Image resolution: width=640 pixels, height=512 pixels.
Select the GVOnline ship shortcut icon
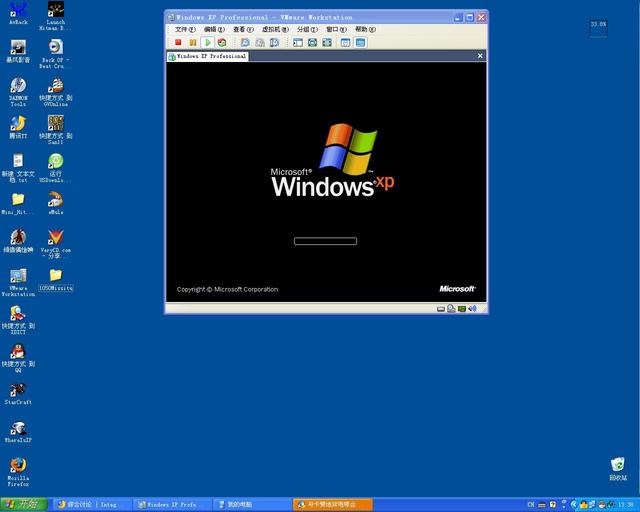[56, 92]
